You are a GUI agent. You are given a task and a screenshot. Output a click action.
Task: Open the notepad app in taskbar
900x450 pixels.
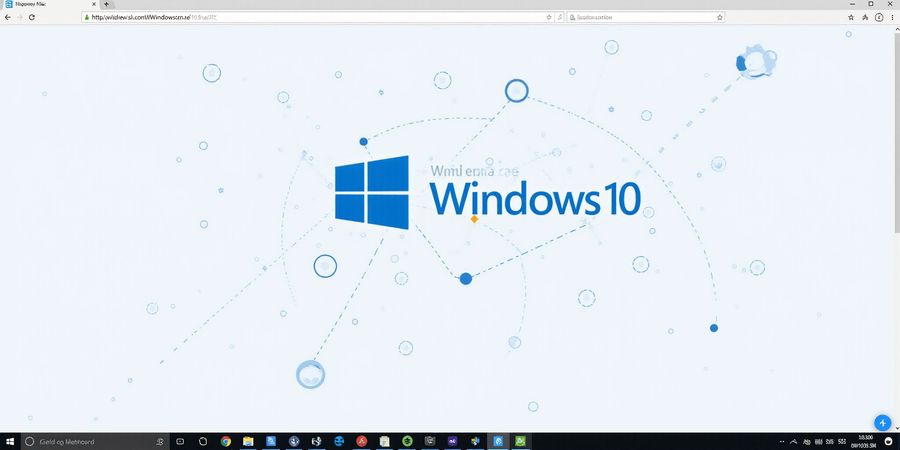click(x=385, y=441)
